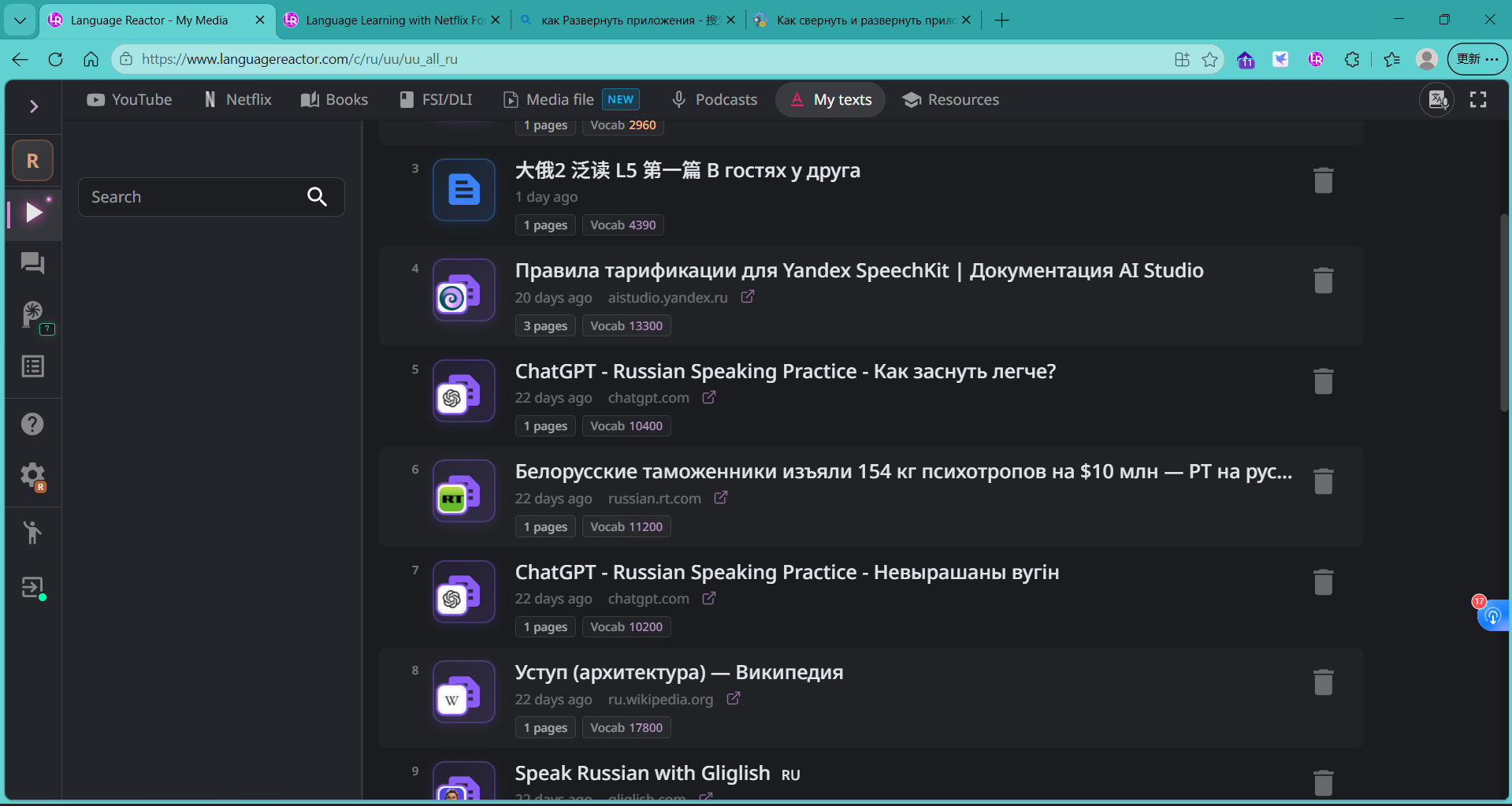The width and height of the screenshot is (1512, 806).
Task: Open the Resources tab
Action: point(951,100)
